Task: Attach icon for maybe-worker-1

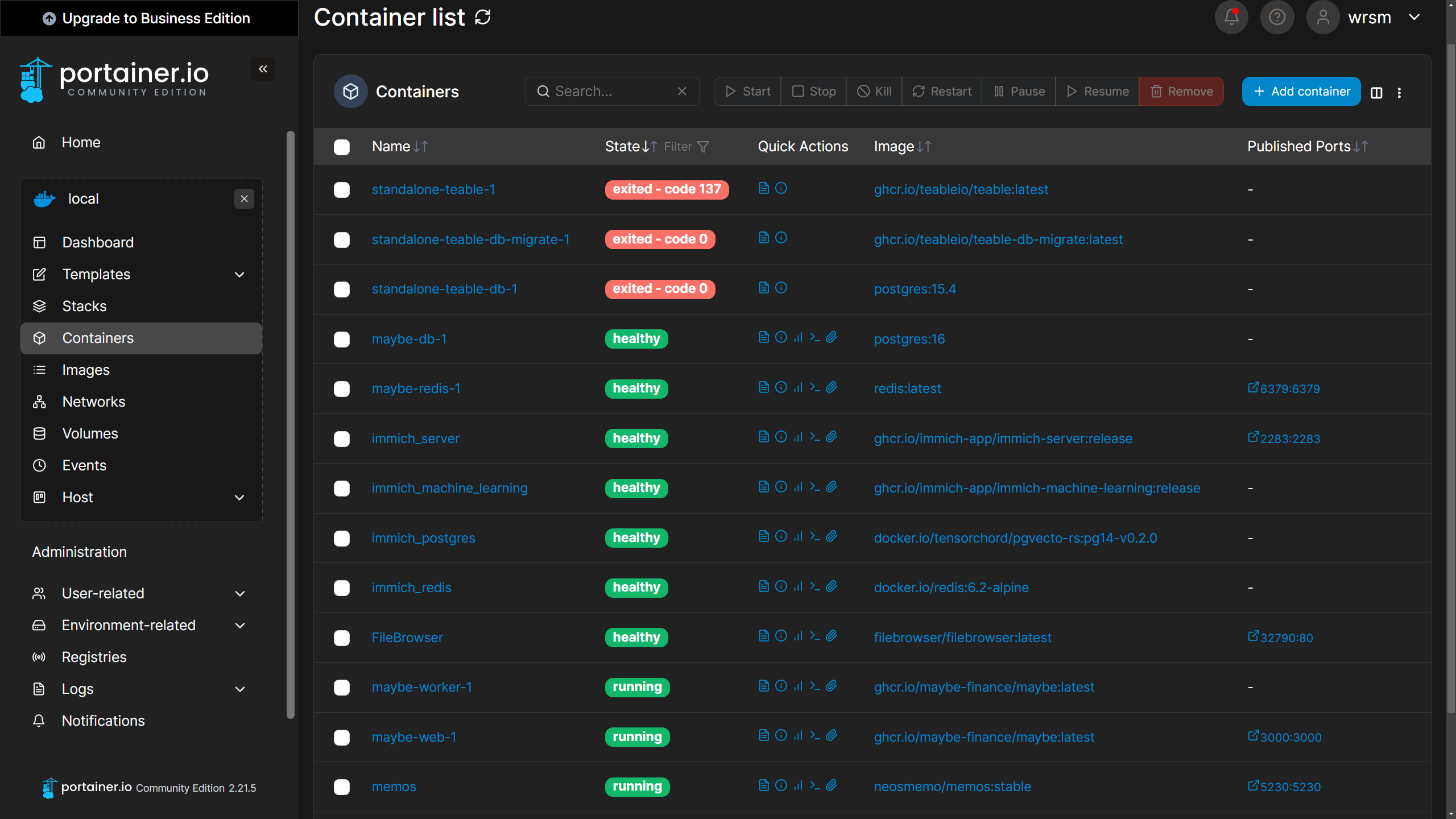Action: tap(832, 686)
